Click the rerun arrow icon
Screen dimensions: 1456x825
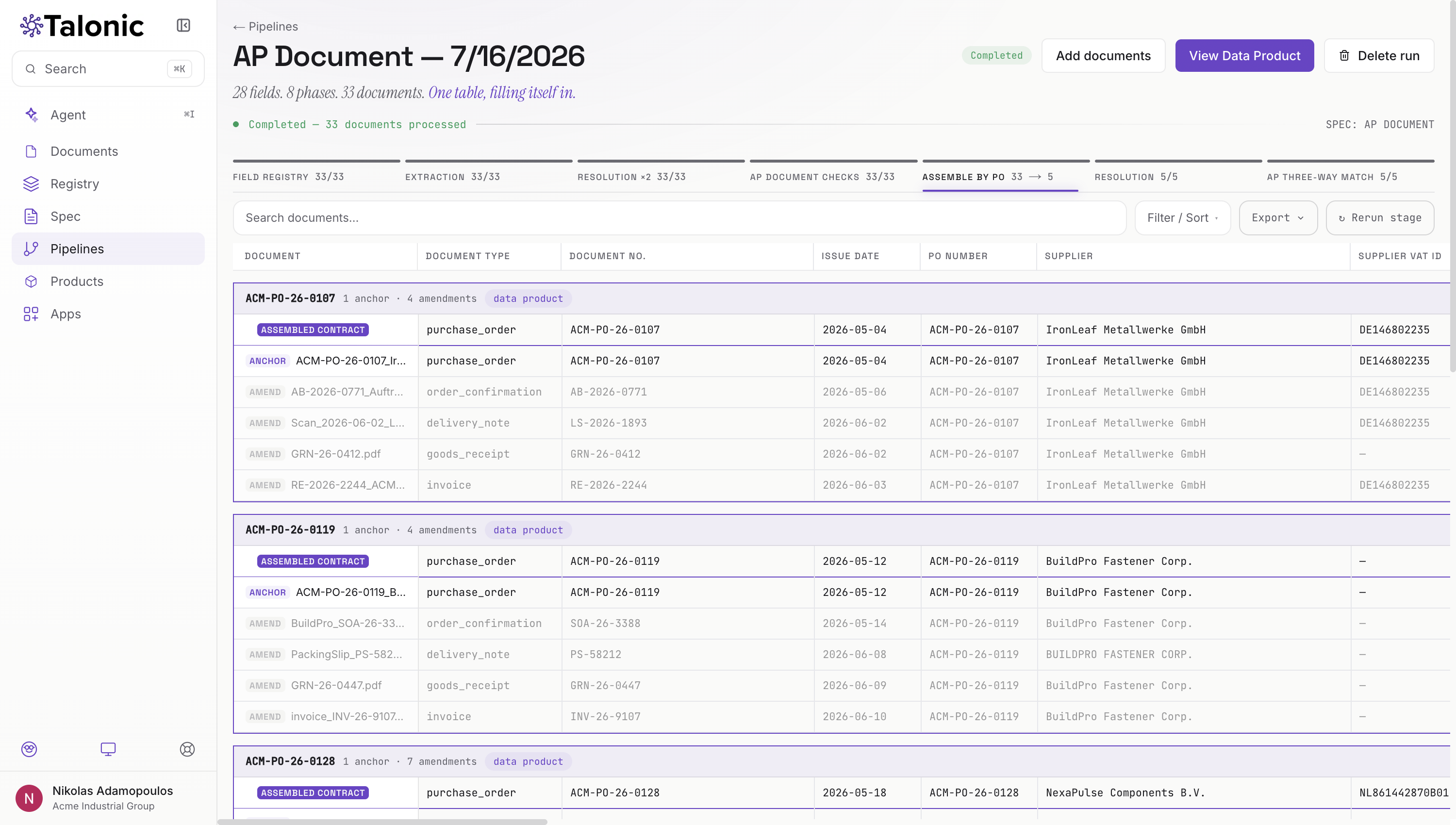tap(1341, 218)
